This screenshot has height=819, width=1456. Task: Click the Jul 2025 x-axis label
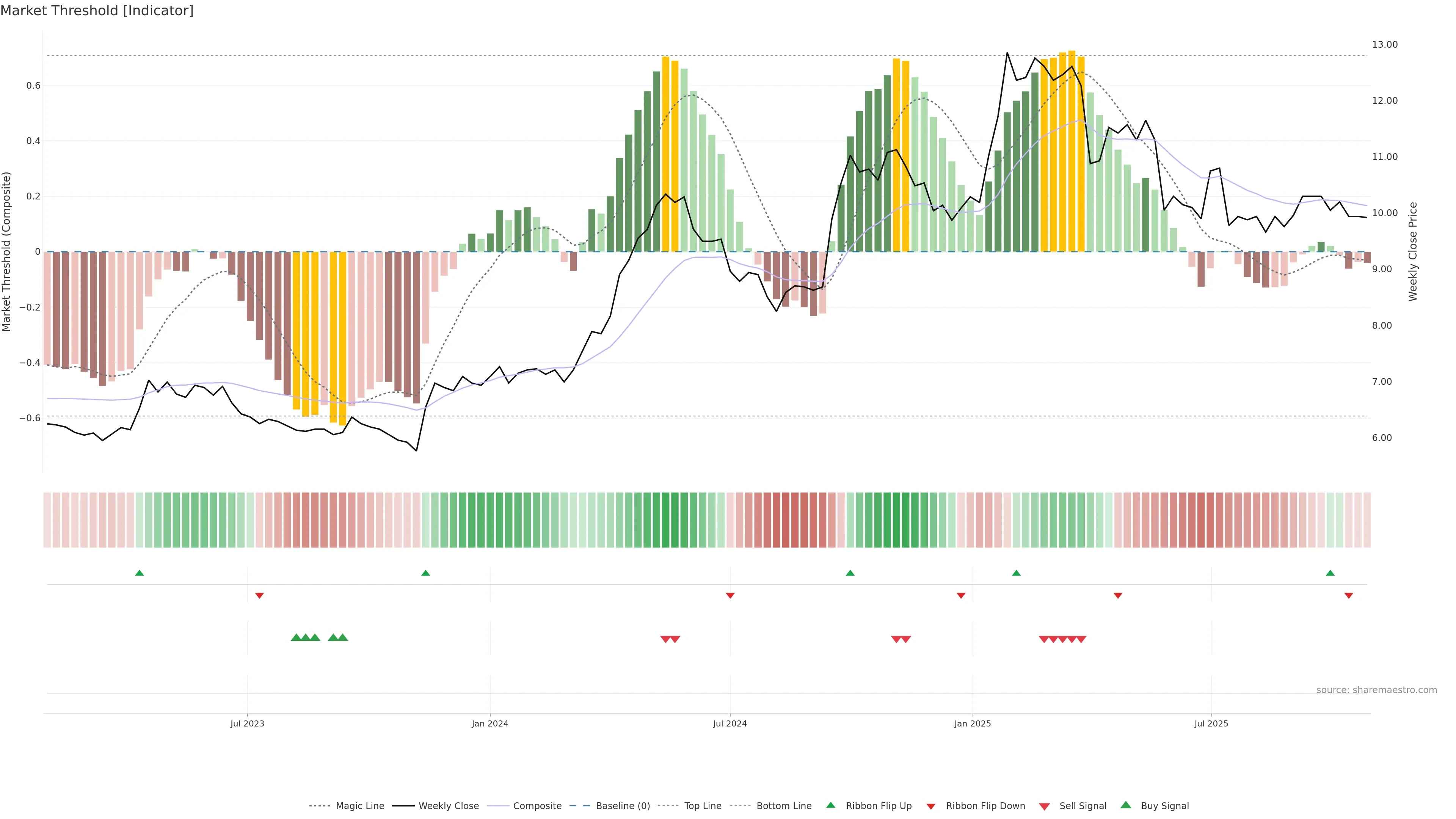pos(1211,723)
